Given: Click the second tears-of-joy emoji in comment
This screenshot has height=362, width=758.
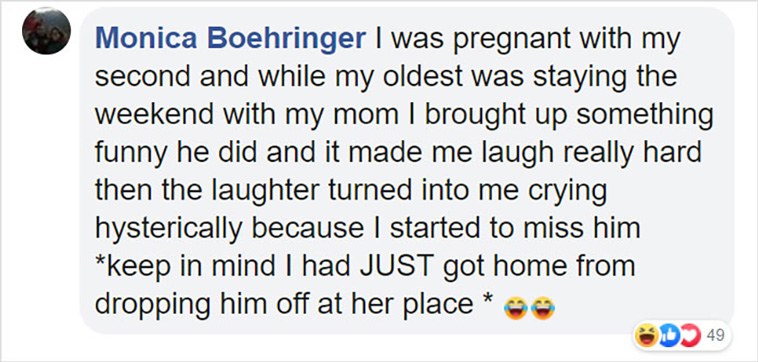Looking at the screenshot, I should point(541,308).
